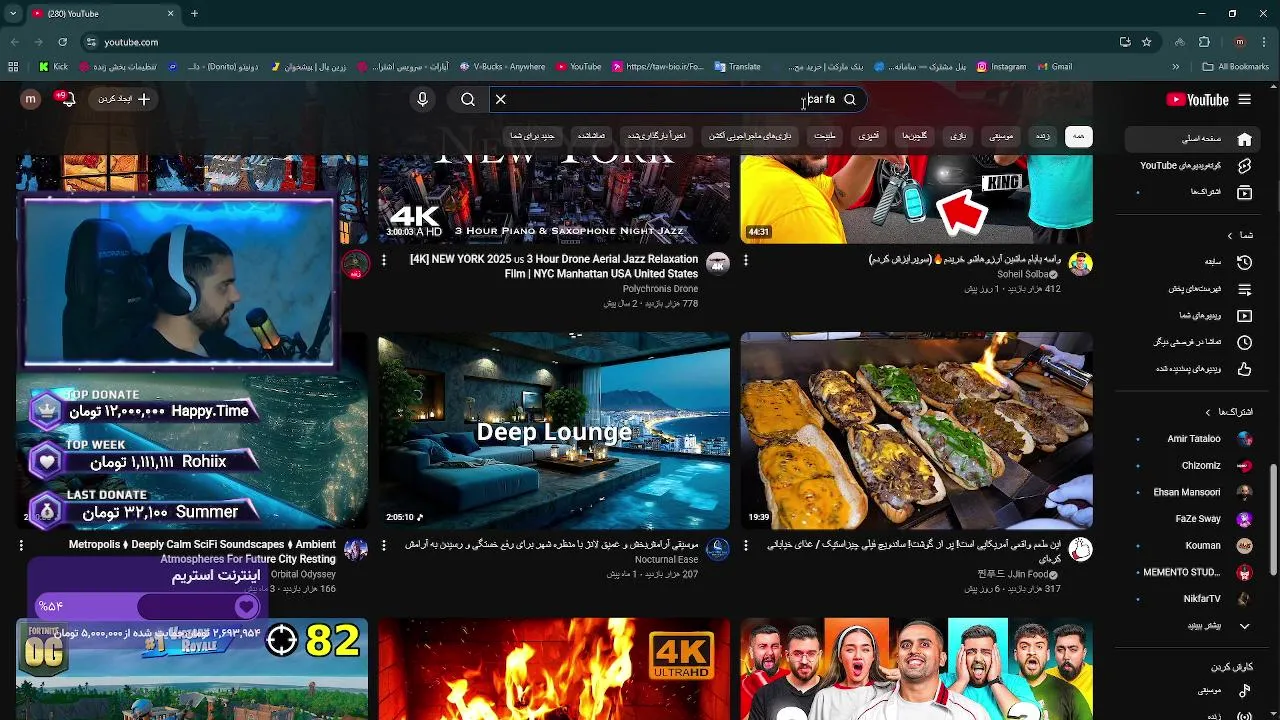Screen dimensions: 1280x720
Task: Open Instagram bookmark
Action: pyautogui.click(x=1001, y=67)
